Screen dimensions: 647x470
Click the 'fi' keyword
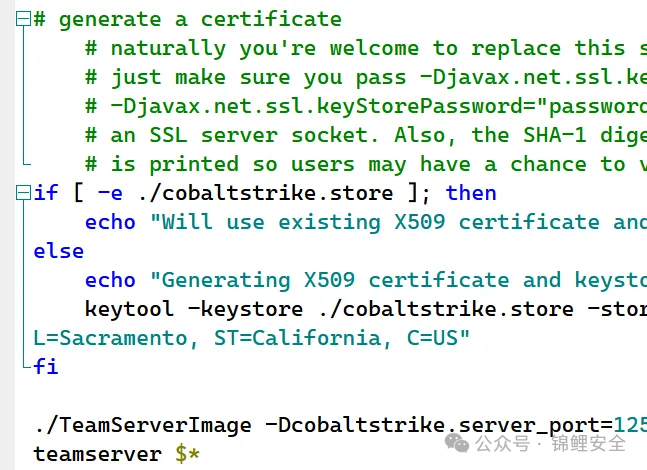(46, 366)
